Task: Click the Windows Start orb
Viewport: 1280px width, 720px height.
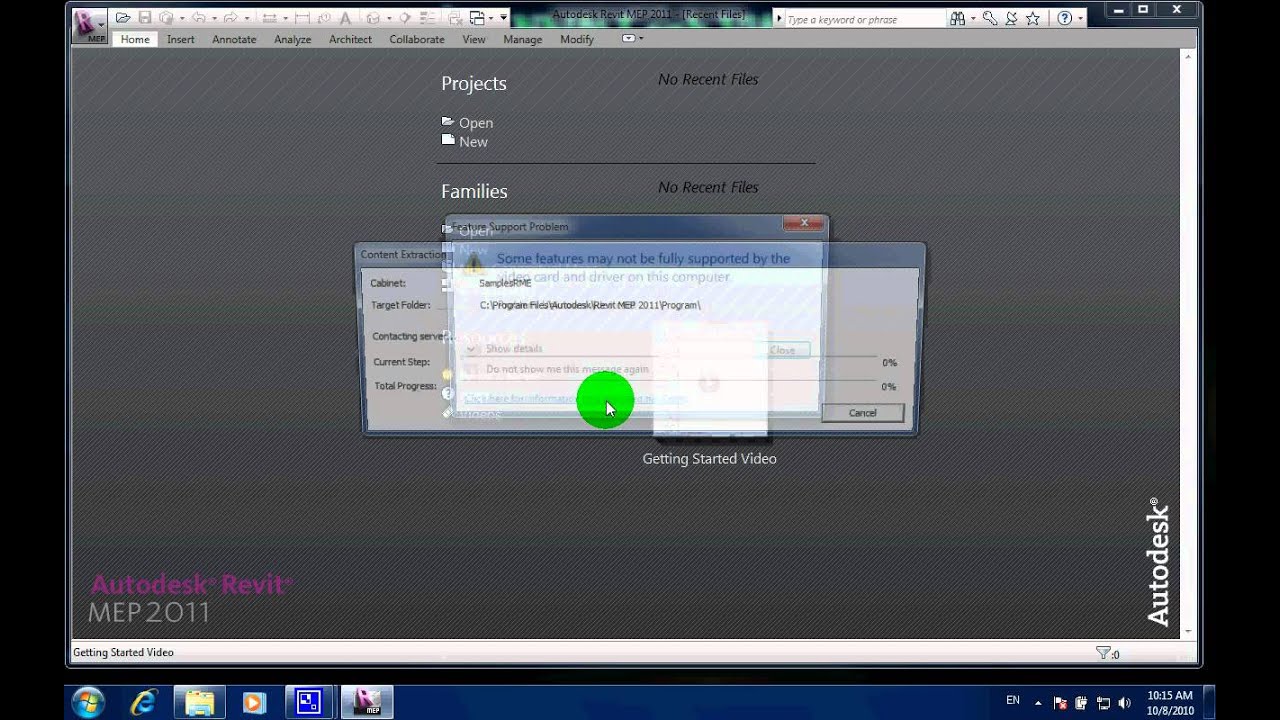Action: click(x=88, y=702)
